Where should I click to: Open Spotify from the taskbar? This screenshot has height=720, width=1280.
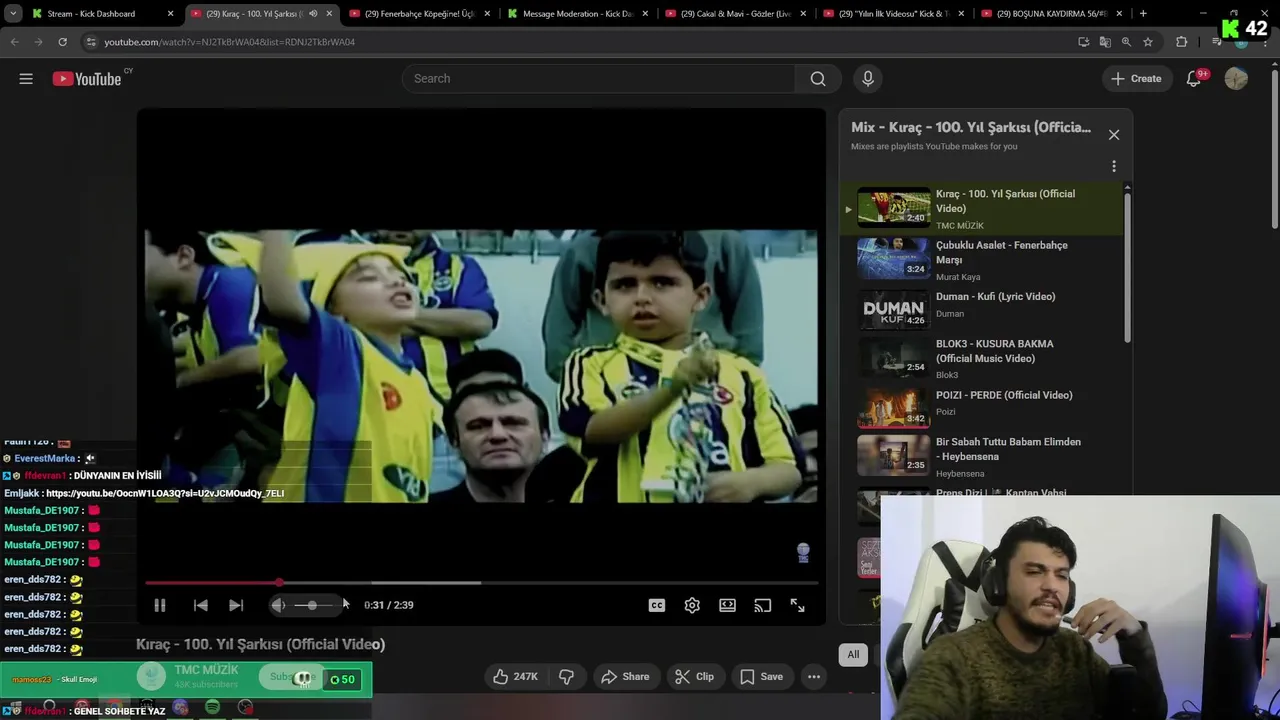coord(212,708)
